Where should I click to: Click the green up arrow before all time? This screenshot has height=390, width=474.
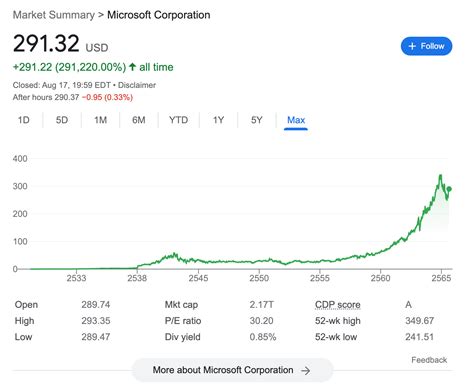(x=132, y=67)
